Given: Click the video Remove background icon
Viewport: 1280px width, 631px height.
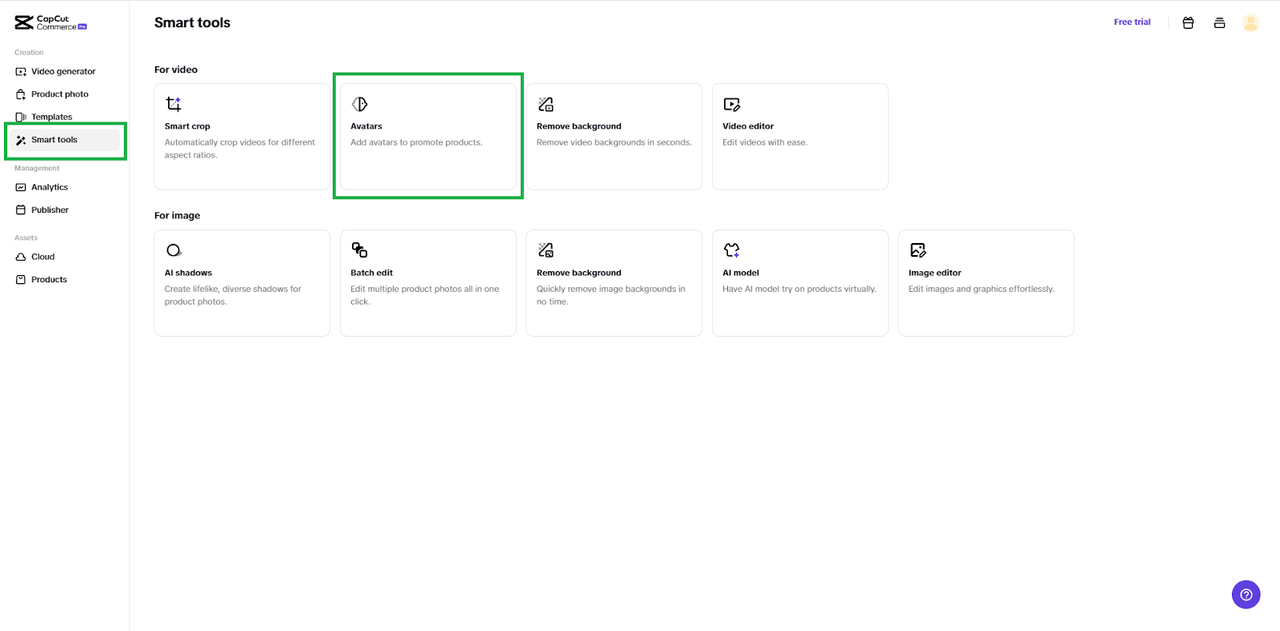Looking at the screenshot, I should coord(546,104).
